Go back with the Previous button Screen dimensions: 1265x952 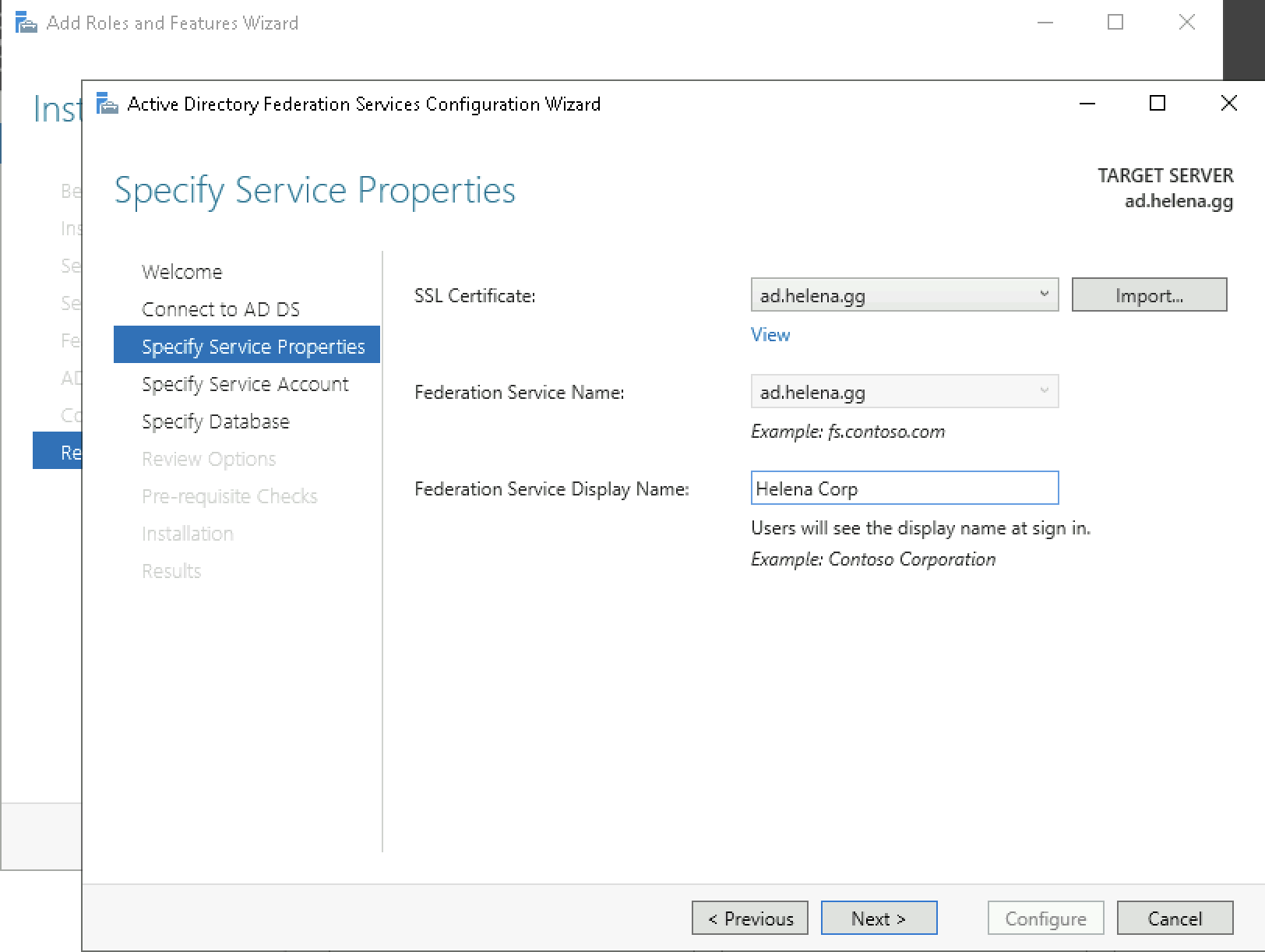tap(749, 919)
